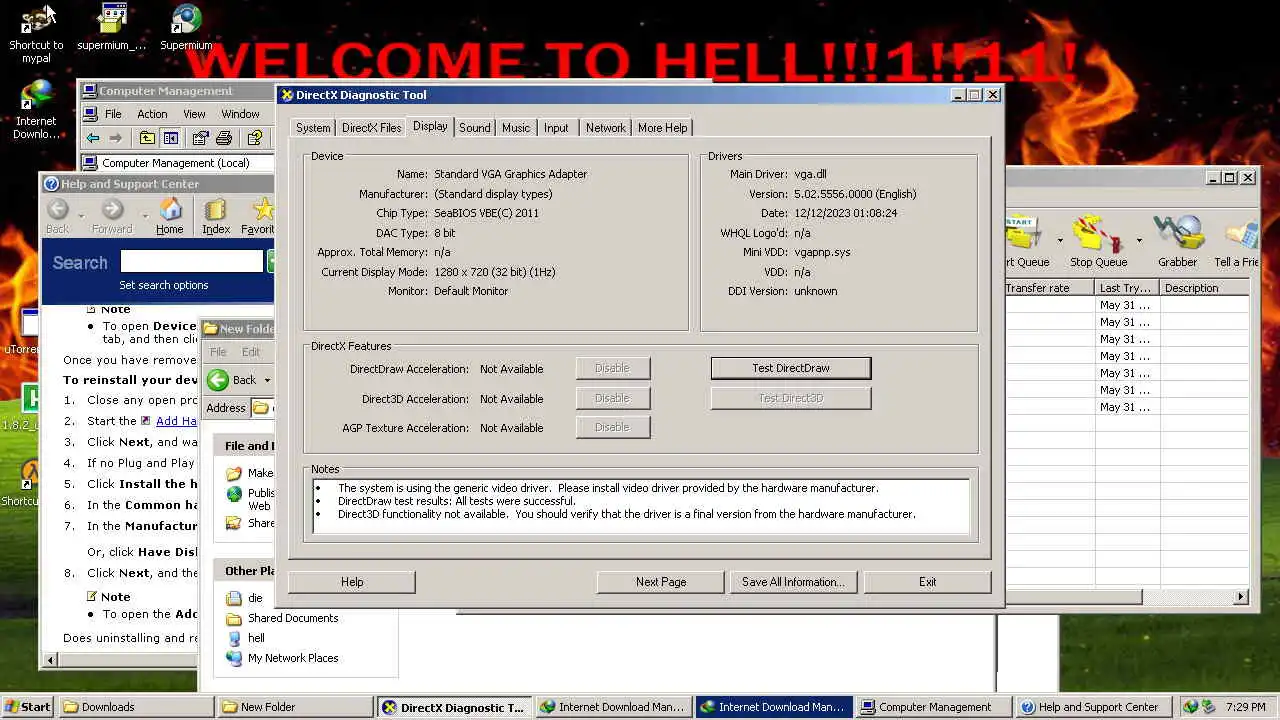Switch to Downloads window via taskbar
This screenshot has height=720, width=1280.
136,707
